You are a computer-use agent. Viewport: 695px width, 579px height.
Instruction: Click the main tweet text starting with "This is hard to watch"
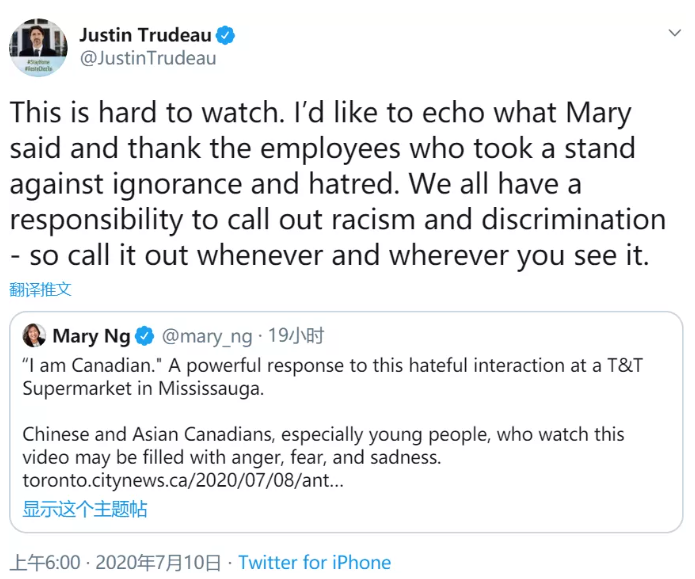tap(337, 184)
